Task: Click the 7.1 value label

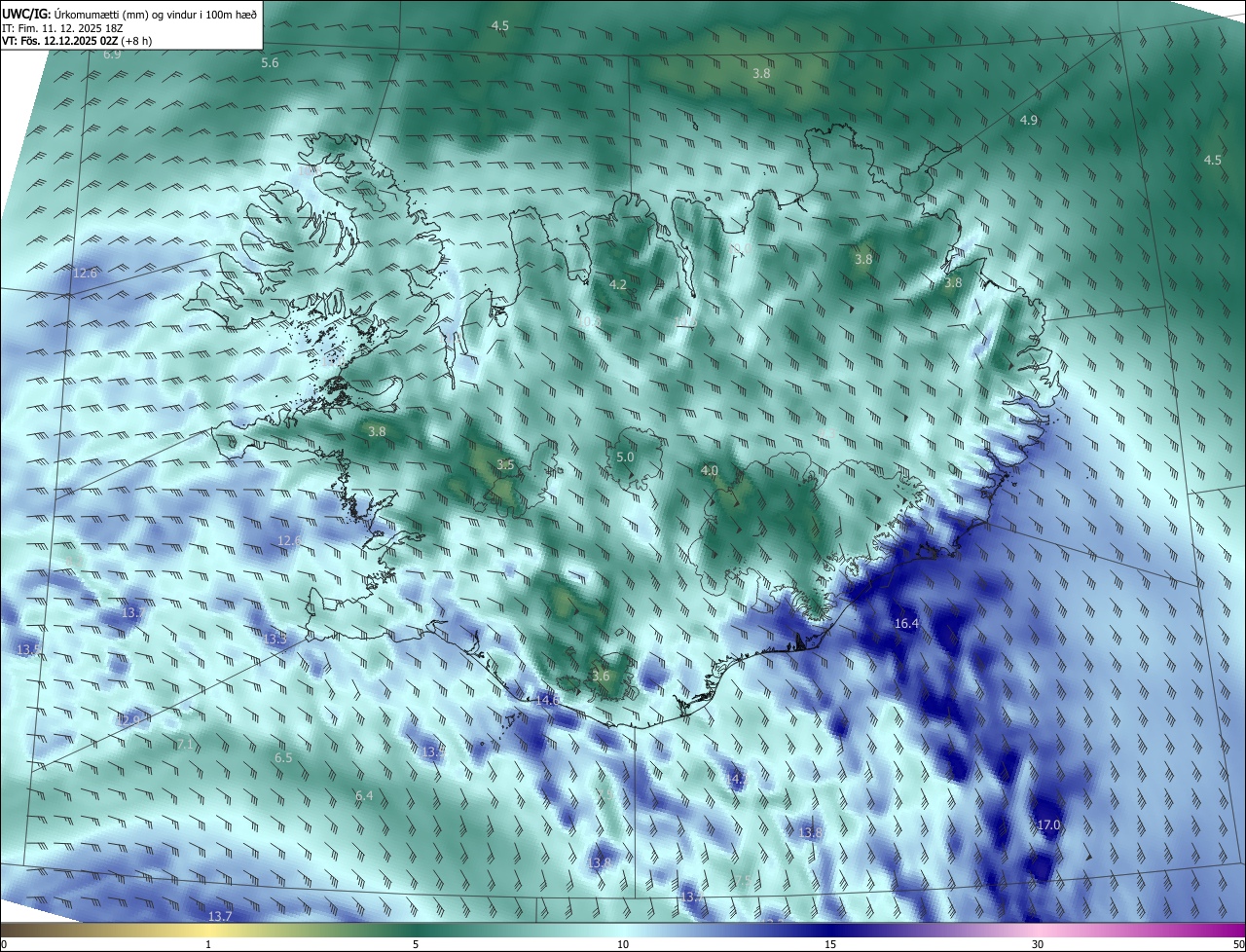Action: click(x=185, y=744)
